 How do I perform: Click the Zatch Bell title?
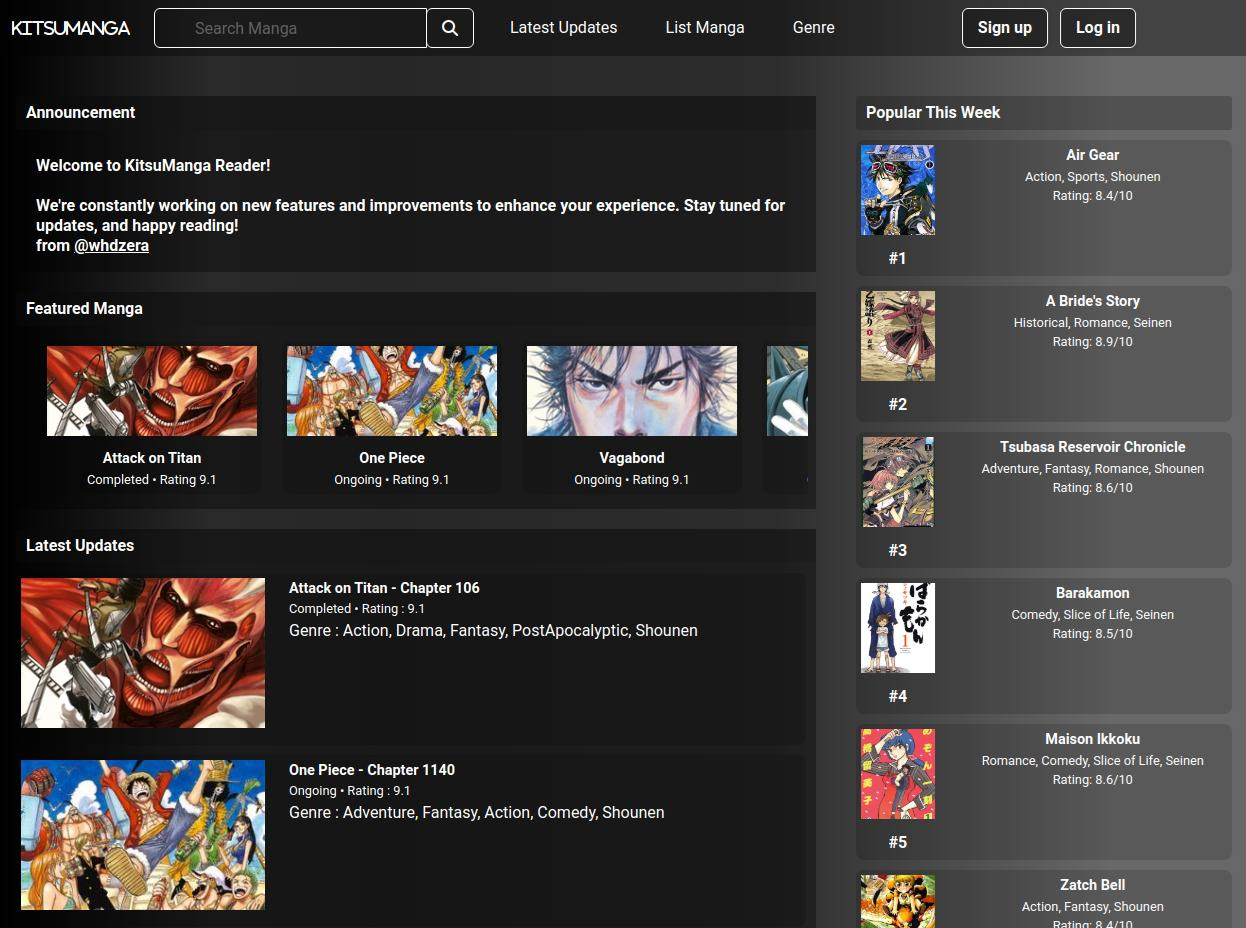pos(1092,885)
